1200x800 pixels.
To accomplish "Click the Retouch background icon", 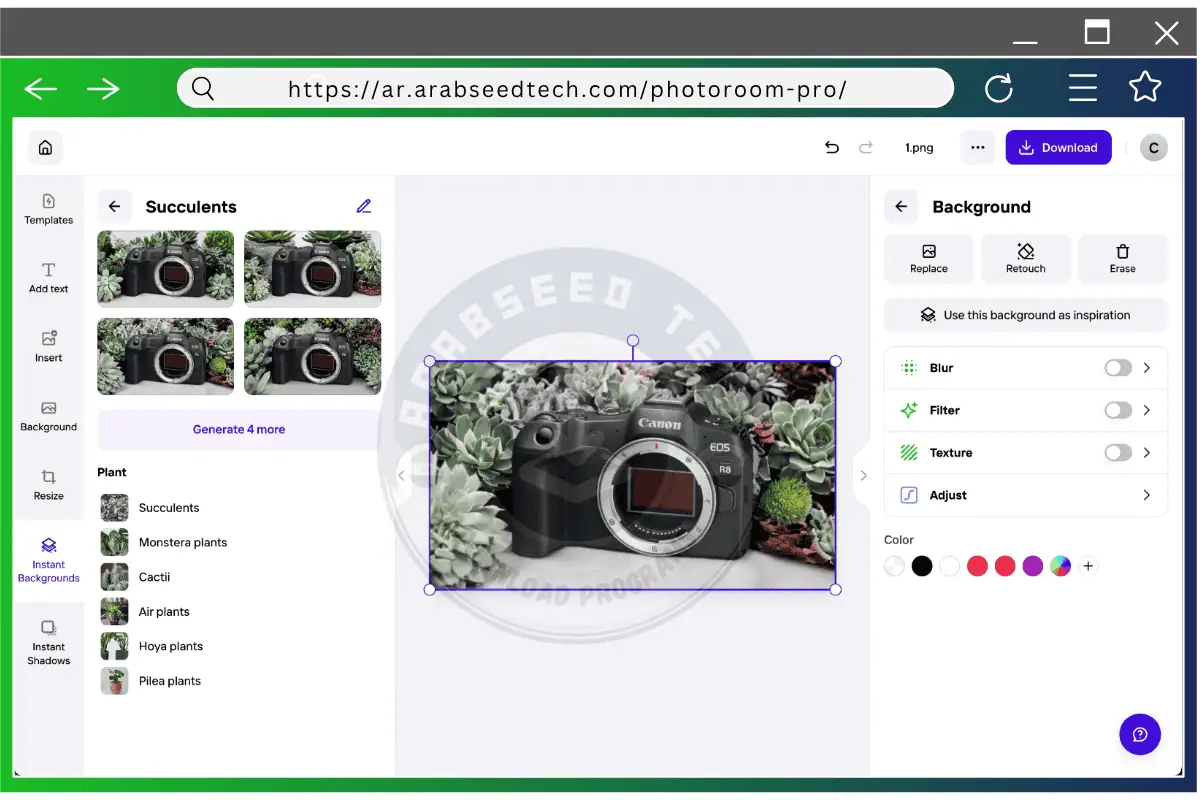I will tap(1025, 258).
